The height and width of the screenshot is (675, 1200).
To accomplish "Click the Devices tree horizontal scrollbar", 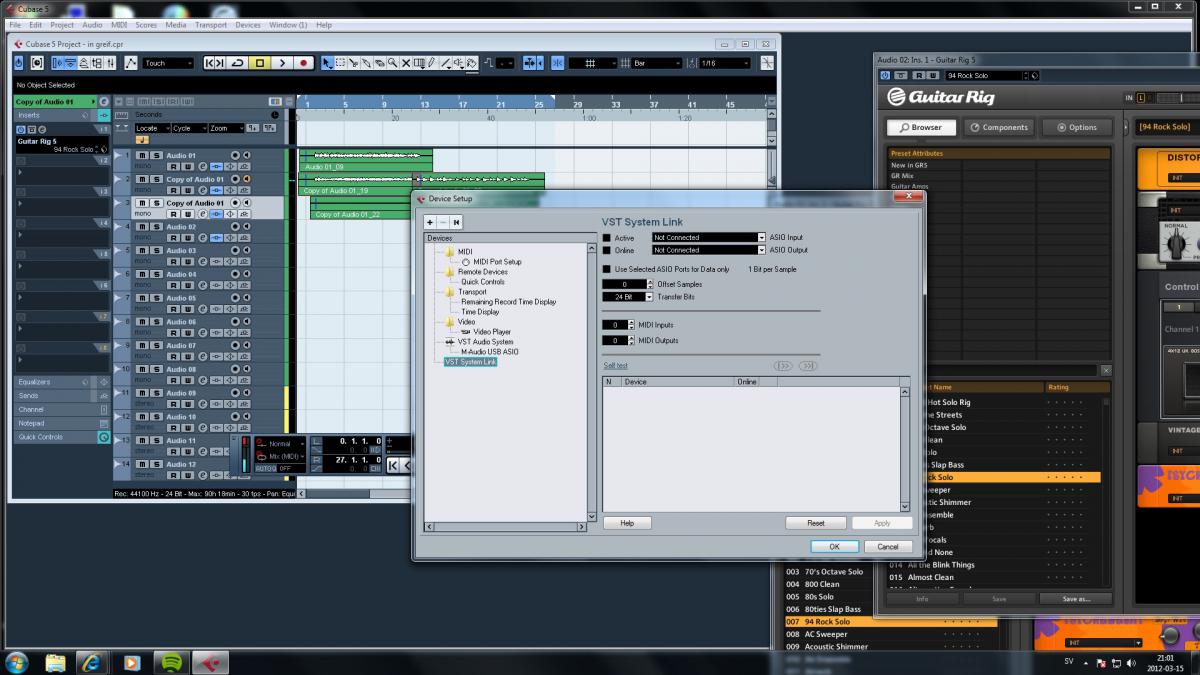I will (x=506, y=526).
